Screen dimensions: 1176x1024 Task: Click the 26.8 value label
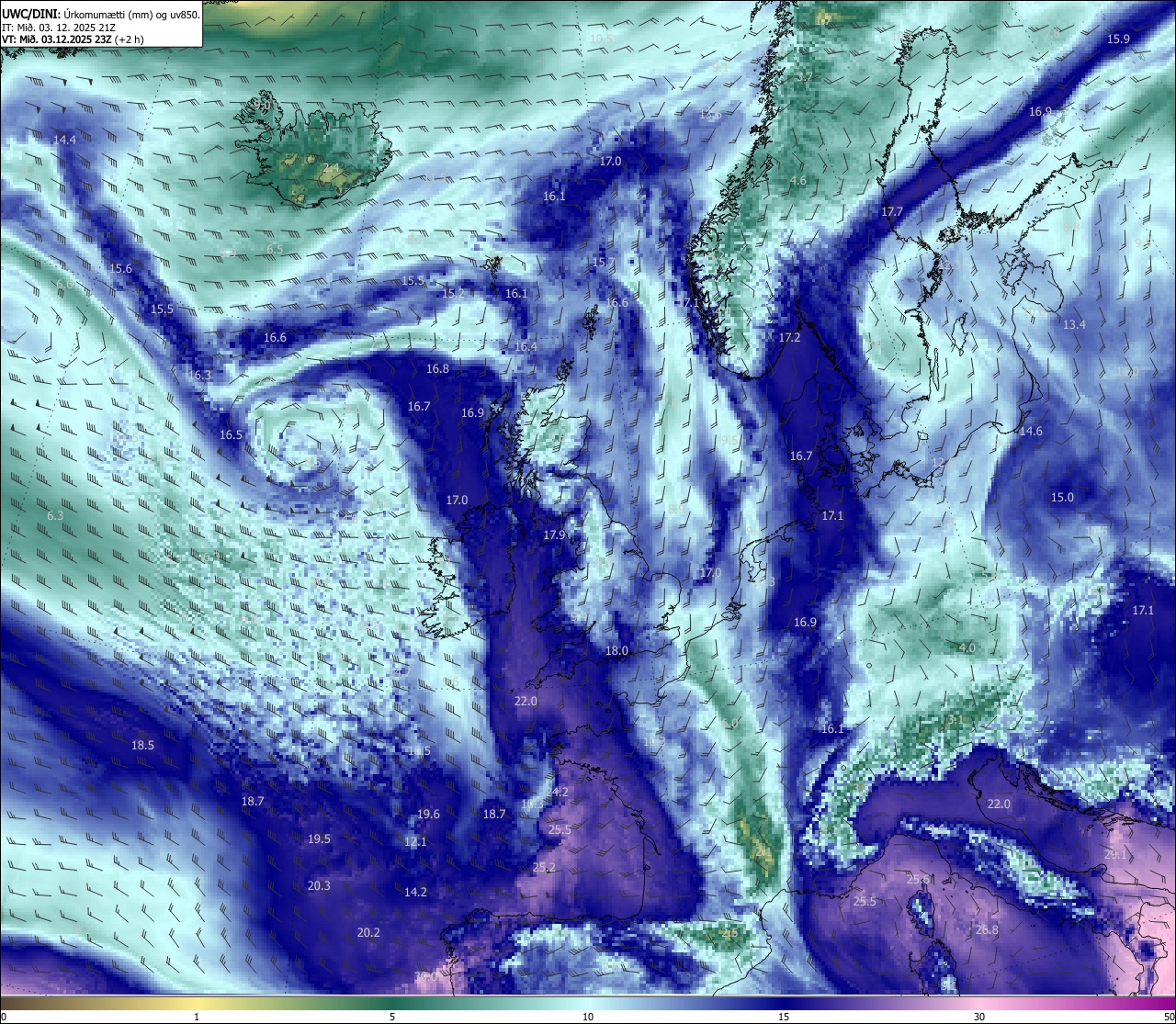[x=987, y=930]
